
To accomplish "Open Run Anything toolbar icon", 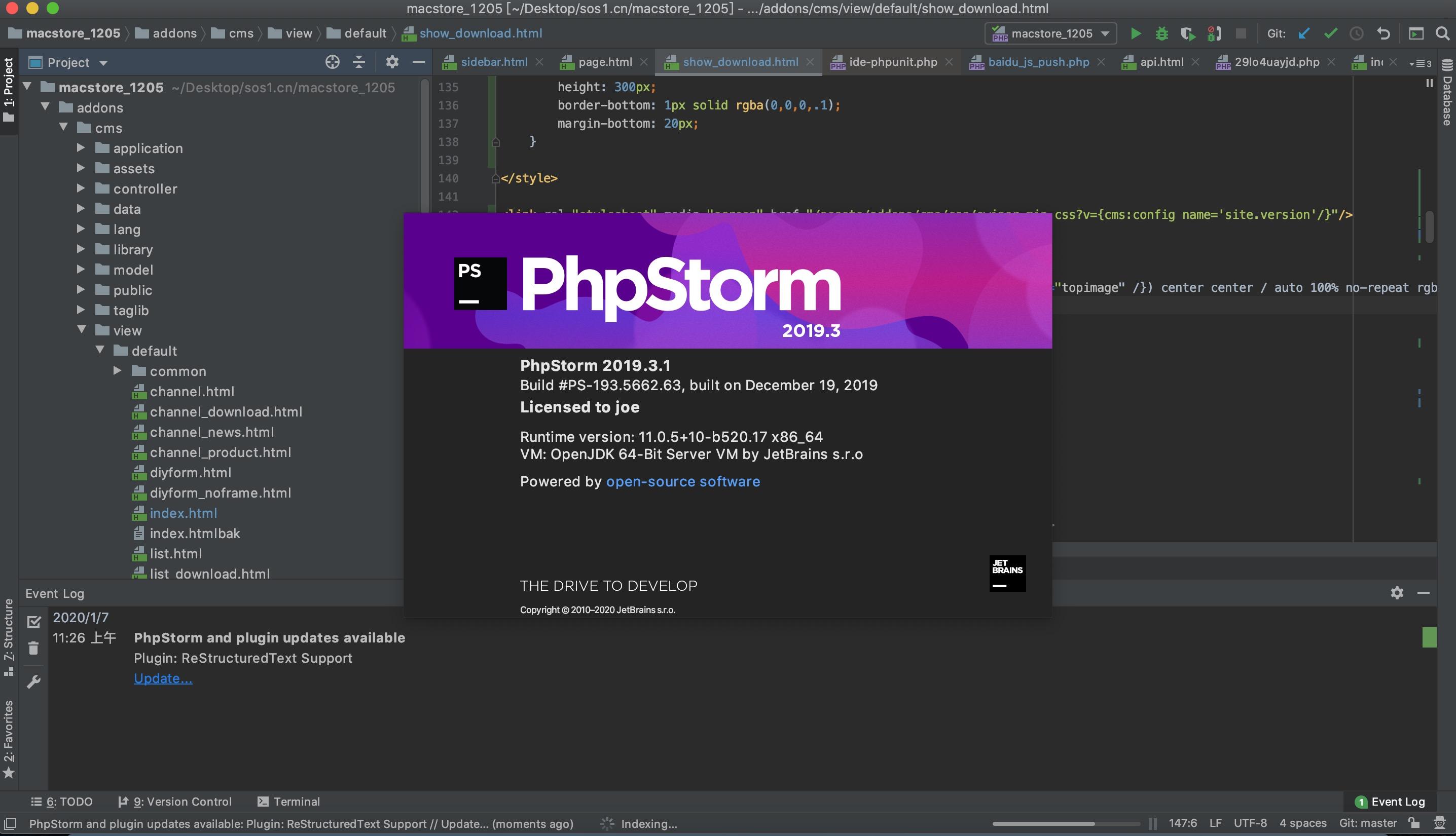I will pyautogui.click(x=1416, y=33).
